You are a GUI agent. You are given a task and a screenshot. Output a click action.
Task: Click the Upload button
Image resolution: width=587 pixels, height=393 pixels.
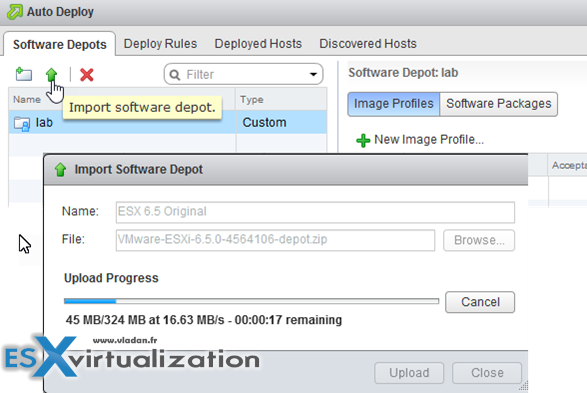409,373
